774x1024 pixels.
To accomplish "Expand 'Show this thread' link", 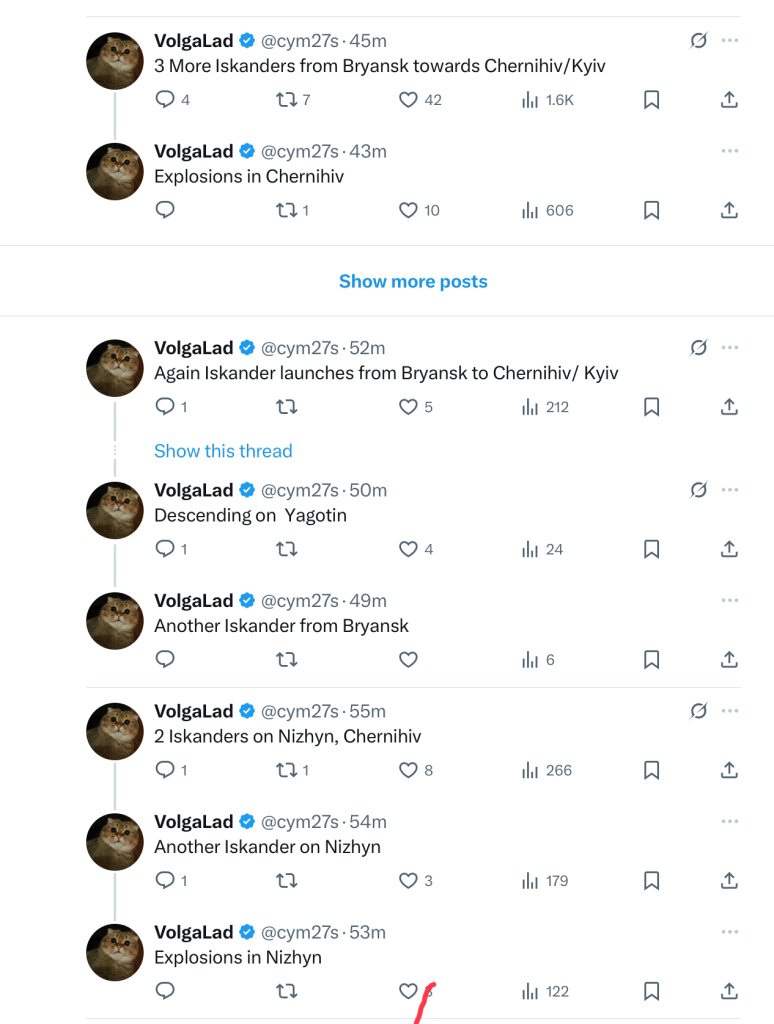I will pos(223,451).
